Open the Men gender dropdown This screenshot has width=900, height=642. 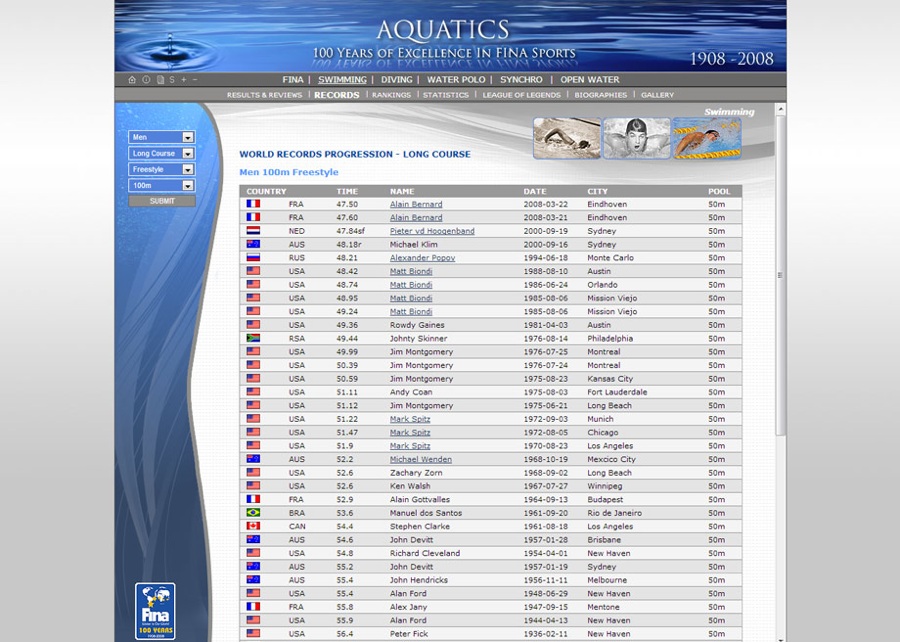[162, 137]
